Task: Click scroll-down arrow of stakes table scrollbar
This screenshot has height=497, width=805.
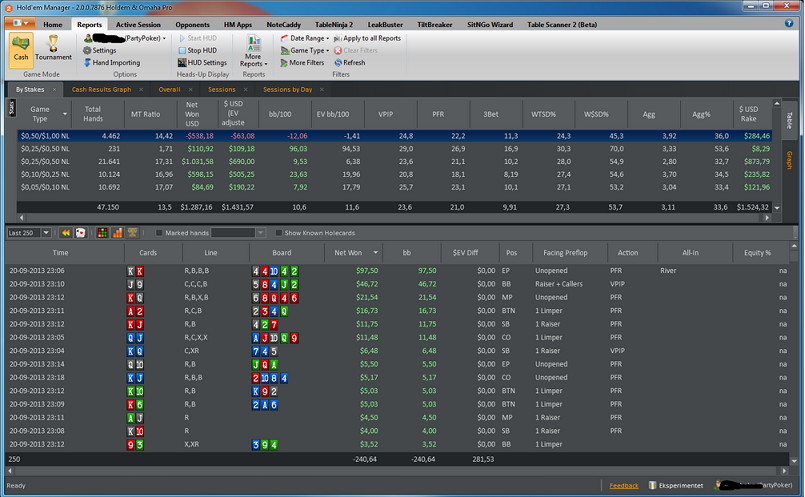Action: (777, 208)
